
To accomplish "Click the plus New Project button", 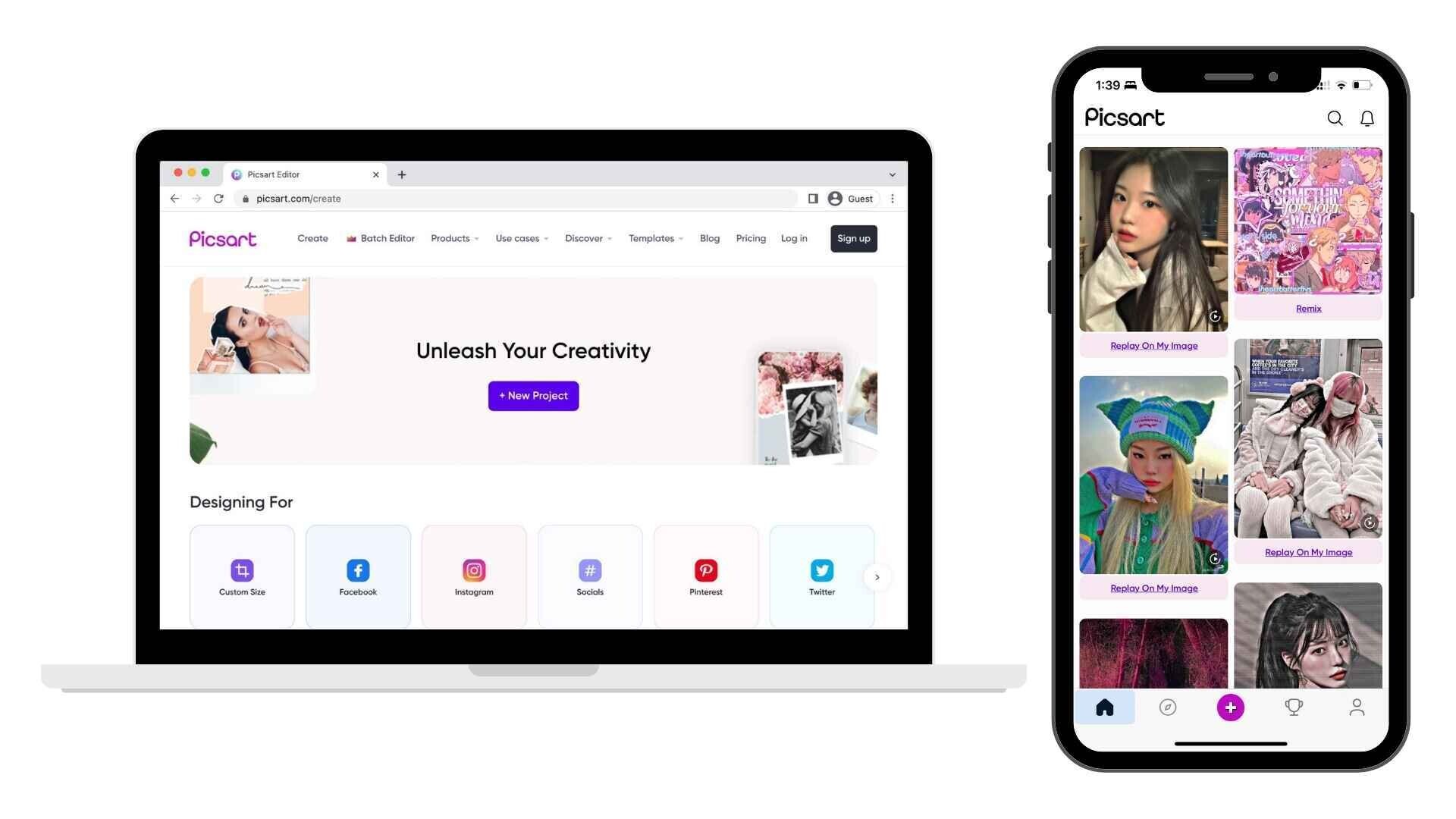I will [533, 395].
